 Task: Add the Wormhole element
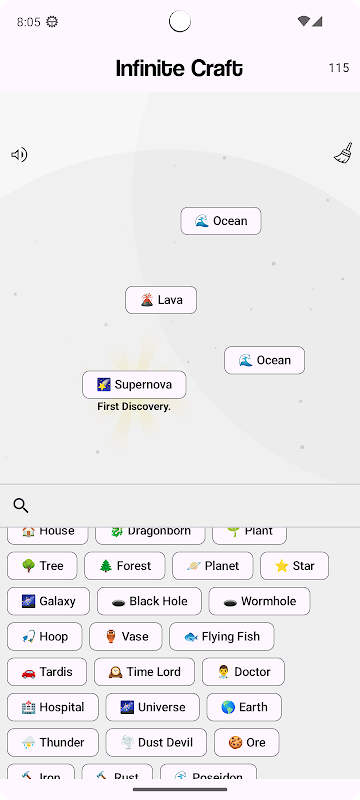pyautogui.click(x=260, y=601)
